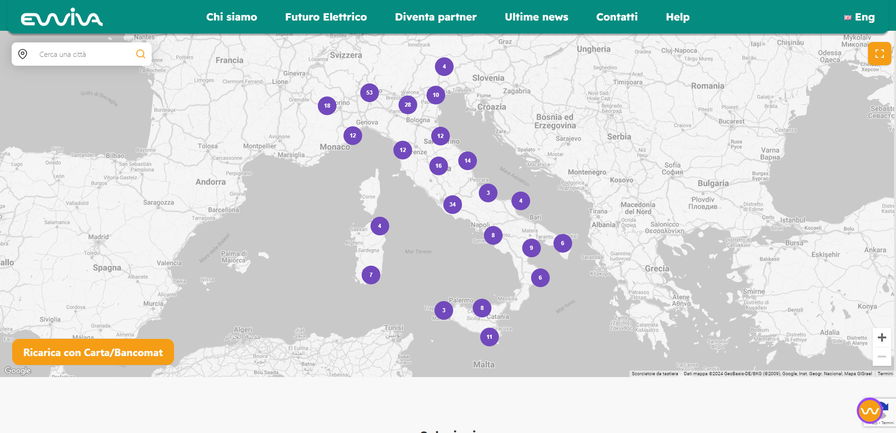Image resolution: width=896 pixels, height=433 pixels.
Task: Open the cluster marker showing 18
Action: (x=327, y=105)
